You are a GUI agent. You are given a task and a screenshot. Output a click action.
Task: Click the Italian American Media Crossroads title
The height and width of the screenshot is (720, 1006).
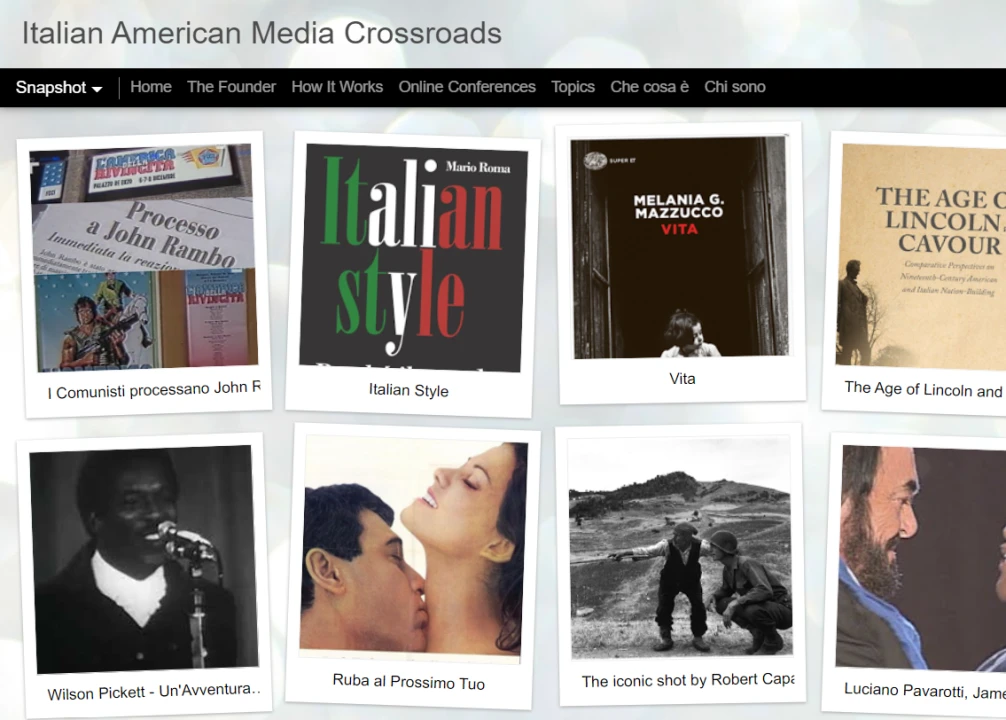262,33
